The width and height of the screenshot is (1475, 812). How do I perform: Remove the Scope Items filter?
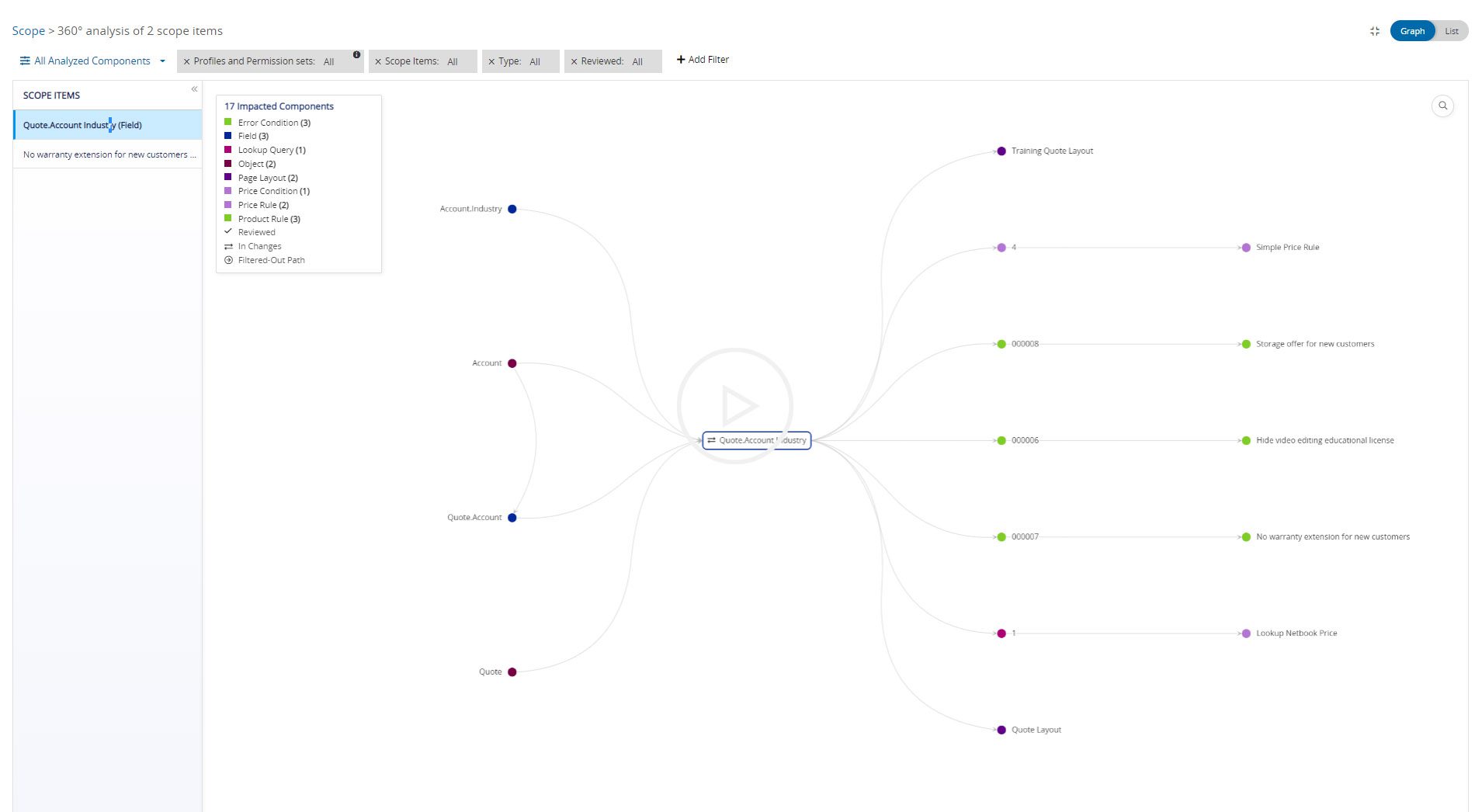coord(378,61)
